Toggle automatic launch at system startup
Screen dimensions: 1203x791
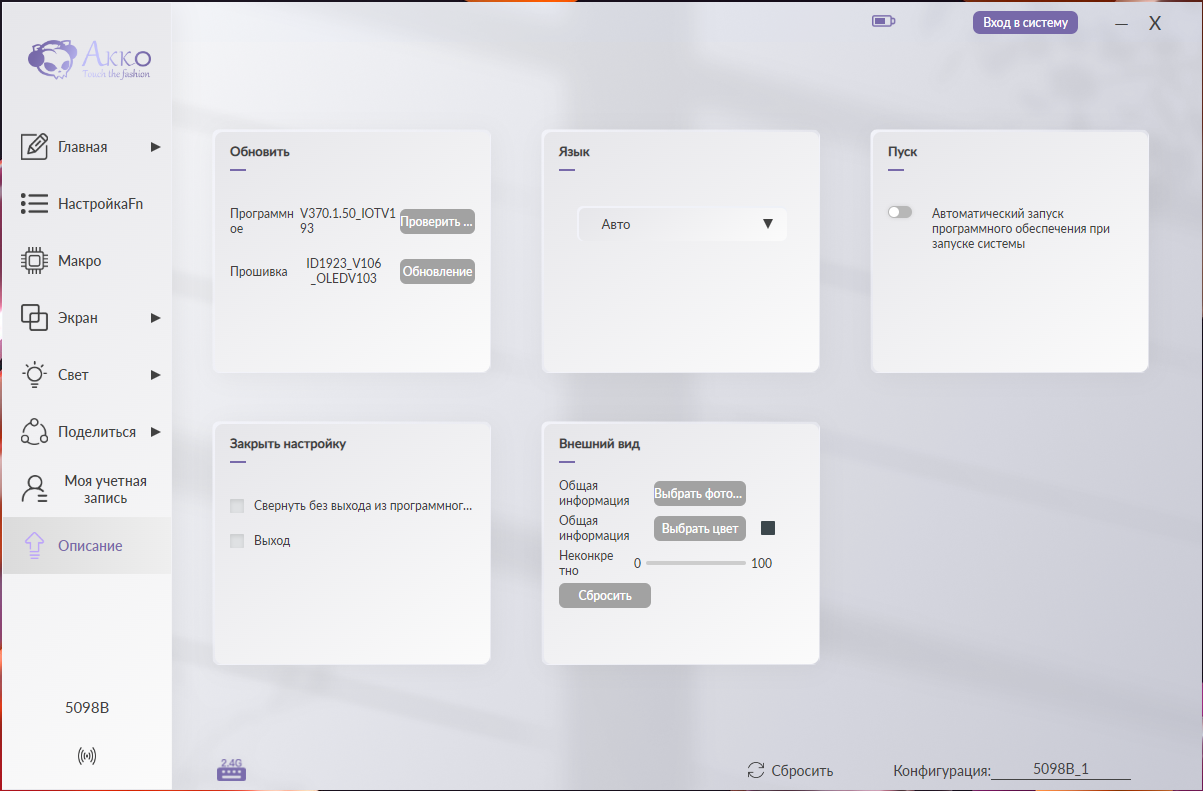click(x=900, y=212)
